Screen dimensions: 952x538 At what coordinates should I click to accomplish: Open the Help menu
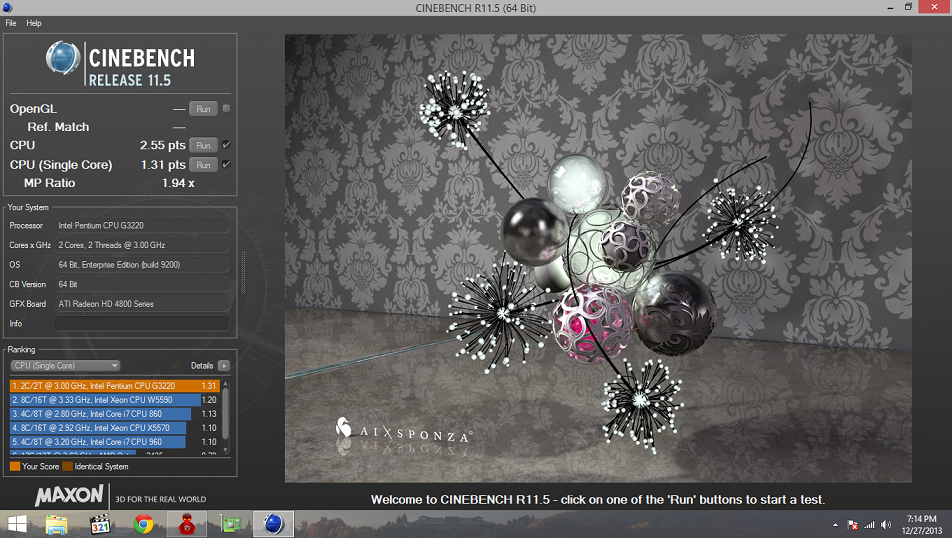click(x=34, y=23)
